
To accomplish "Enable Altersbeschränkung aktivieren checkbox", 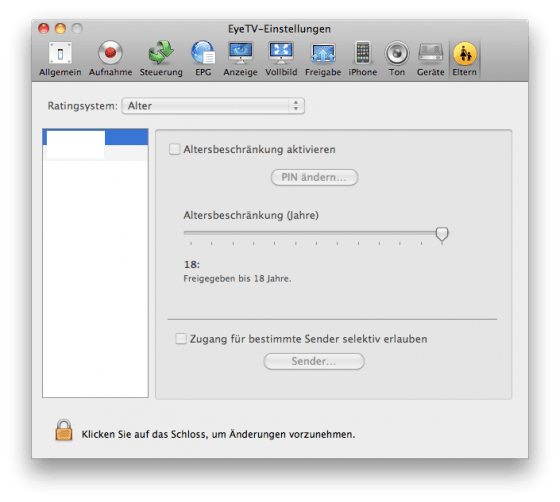I will pos(174,149).
